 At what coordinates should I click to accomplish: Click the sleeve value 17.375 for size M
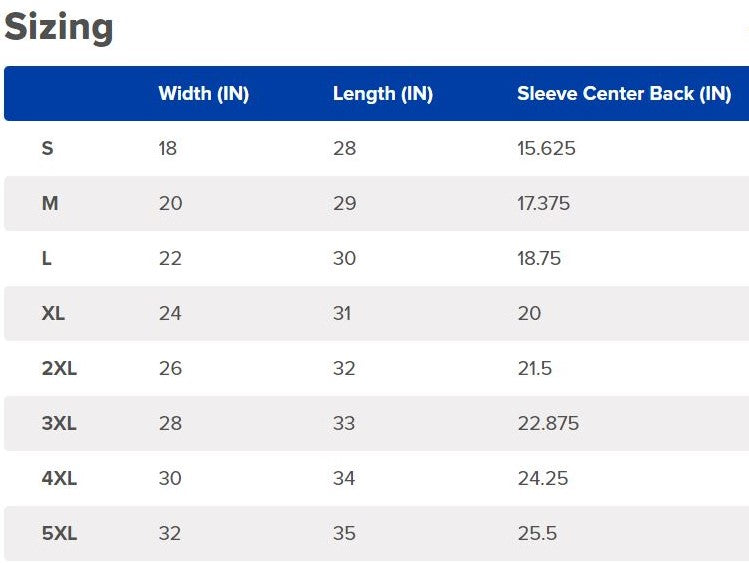(543, 204)
